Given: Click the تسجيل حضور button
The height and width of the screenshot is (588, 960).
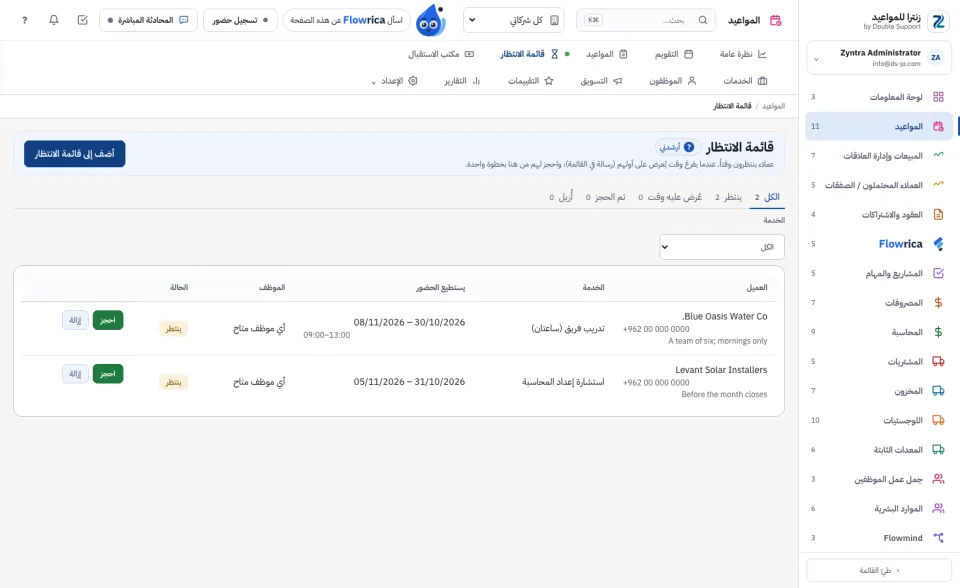Looking at the screenshot, I should click(240, 20).
